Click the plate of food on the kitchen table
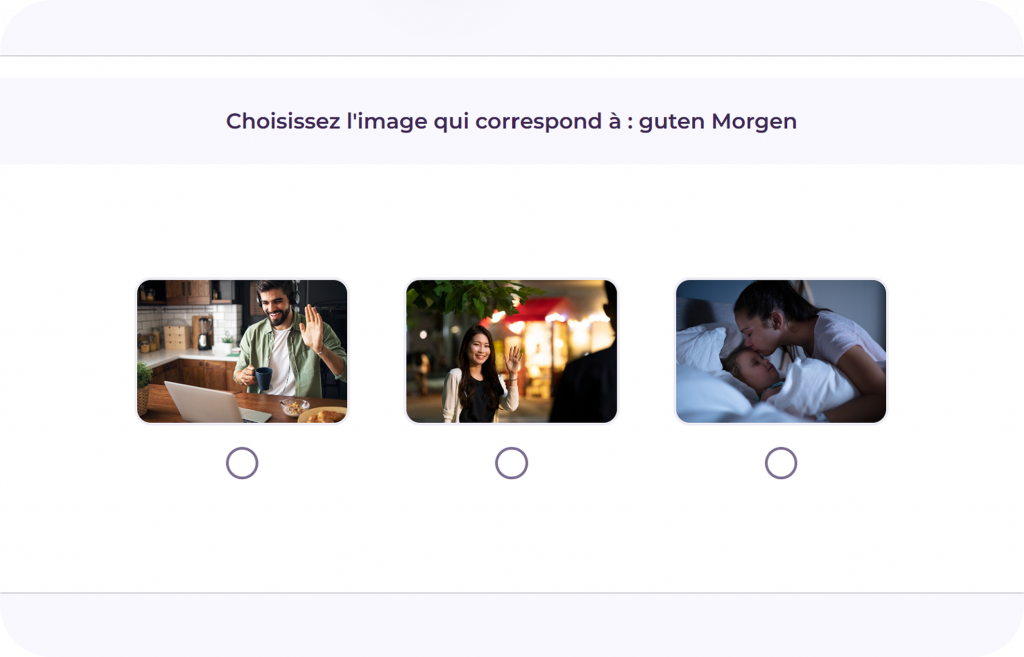 click(323, 414)
